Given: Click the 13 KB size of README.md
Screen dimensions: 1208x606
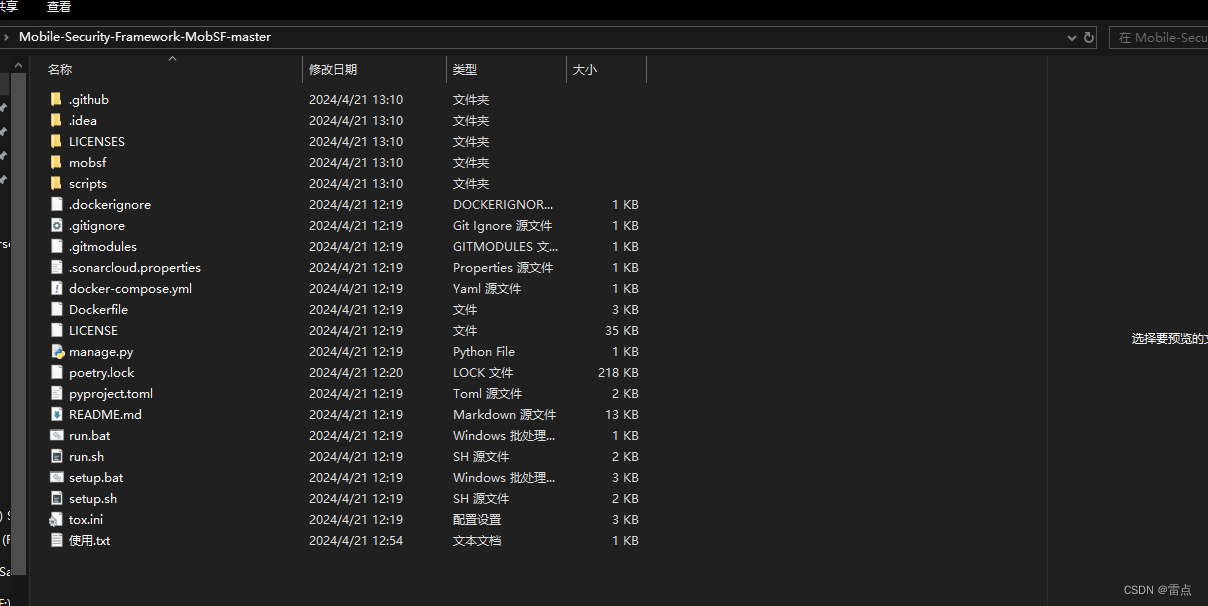Looking at the screenshot, I should pyautogui.click(x=622, y=414).
